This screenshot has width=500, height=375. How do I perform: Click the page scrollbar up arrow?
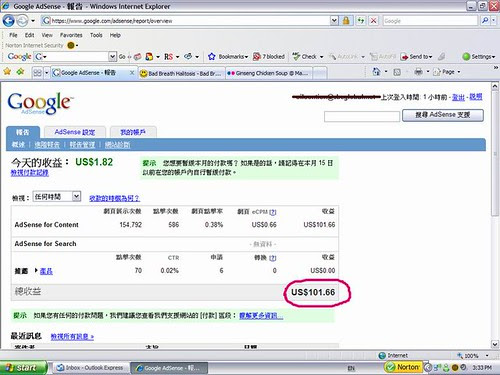pyautogui.click(x=495, y=86)
